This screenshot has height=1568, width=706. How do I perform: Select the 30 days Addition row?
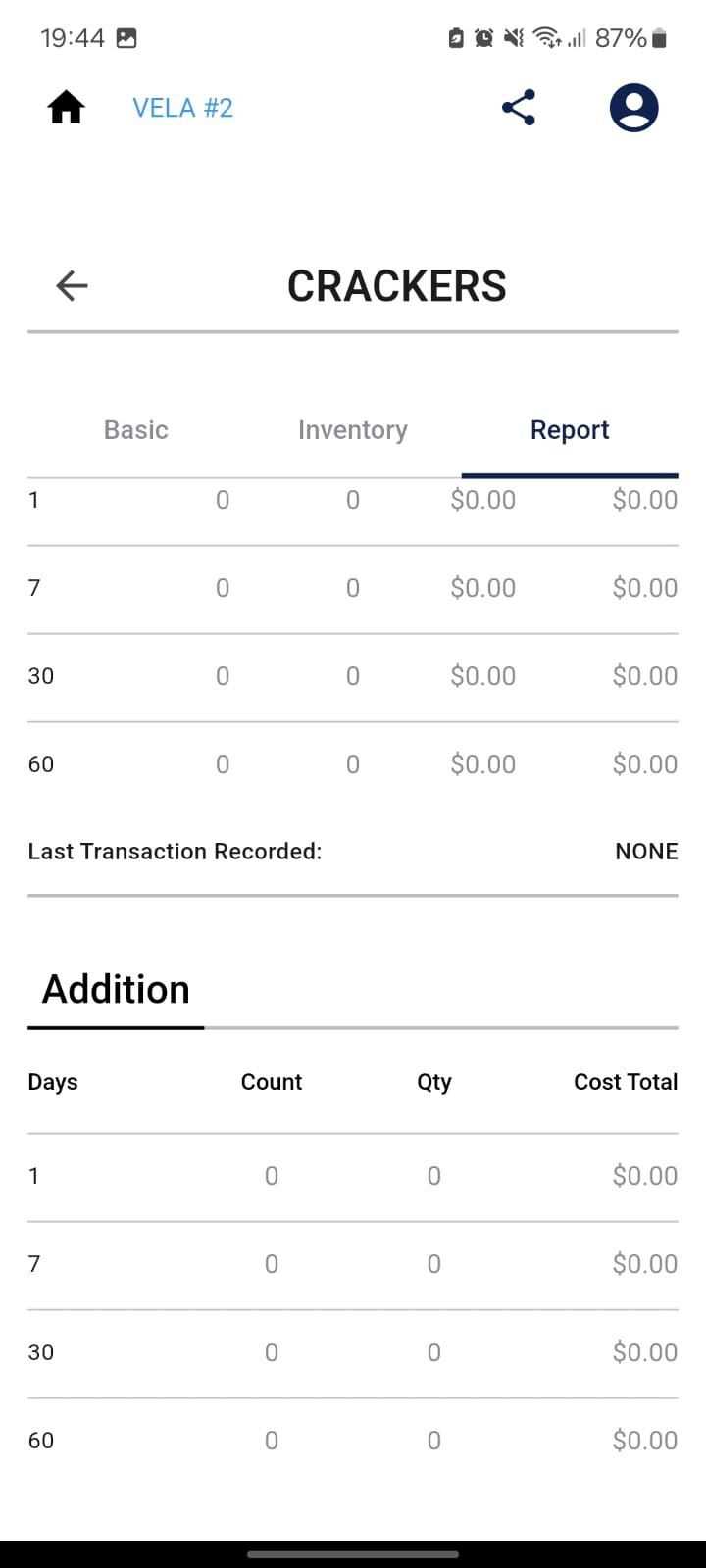353,1353
